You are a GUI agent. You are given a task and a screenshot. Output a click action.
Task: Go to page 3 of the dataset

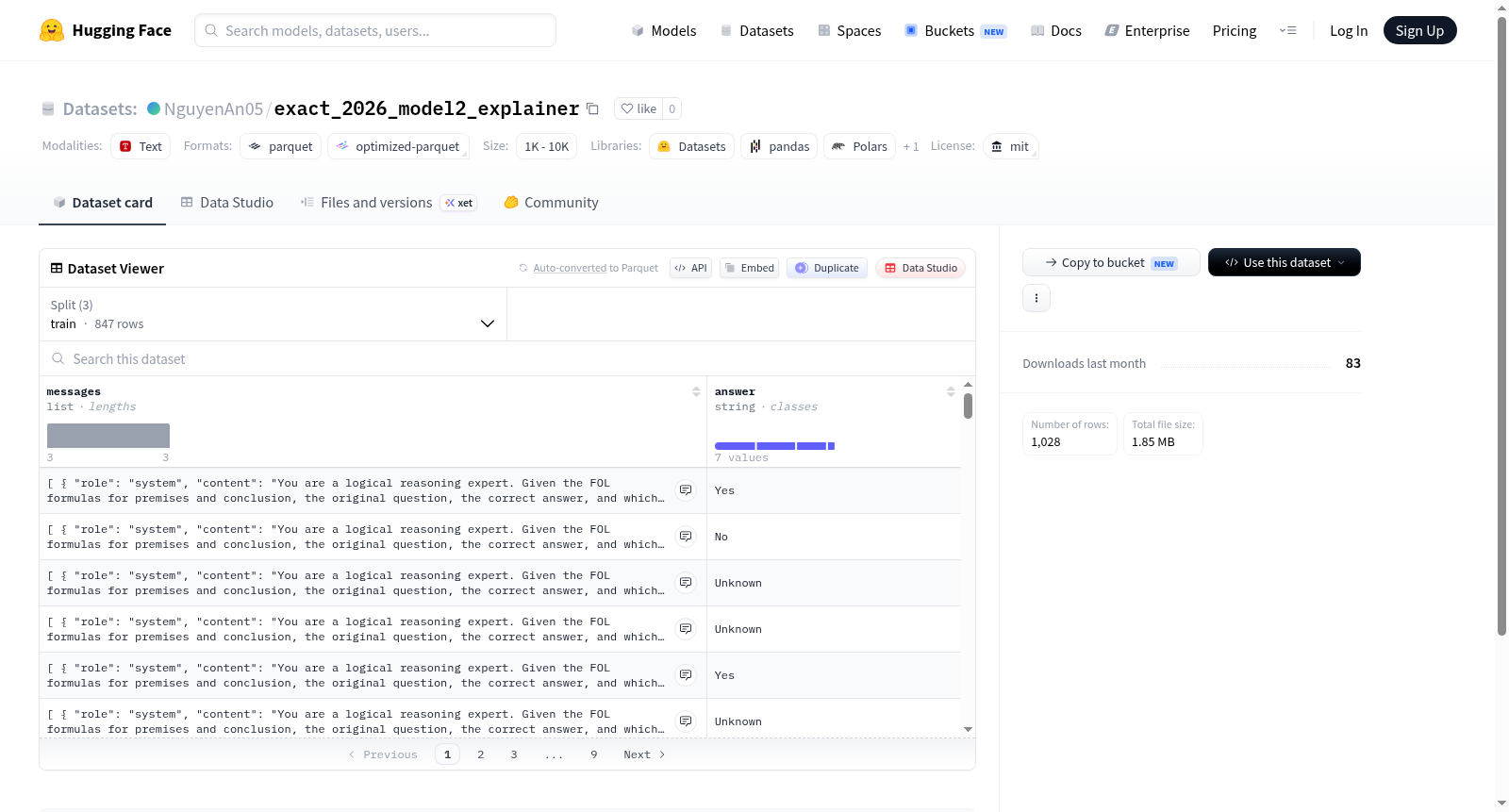point(514,754)
